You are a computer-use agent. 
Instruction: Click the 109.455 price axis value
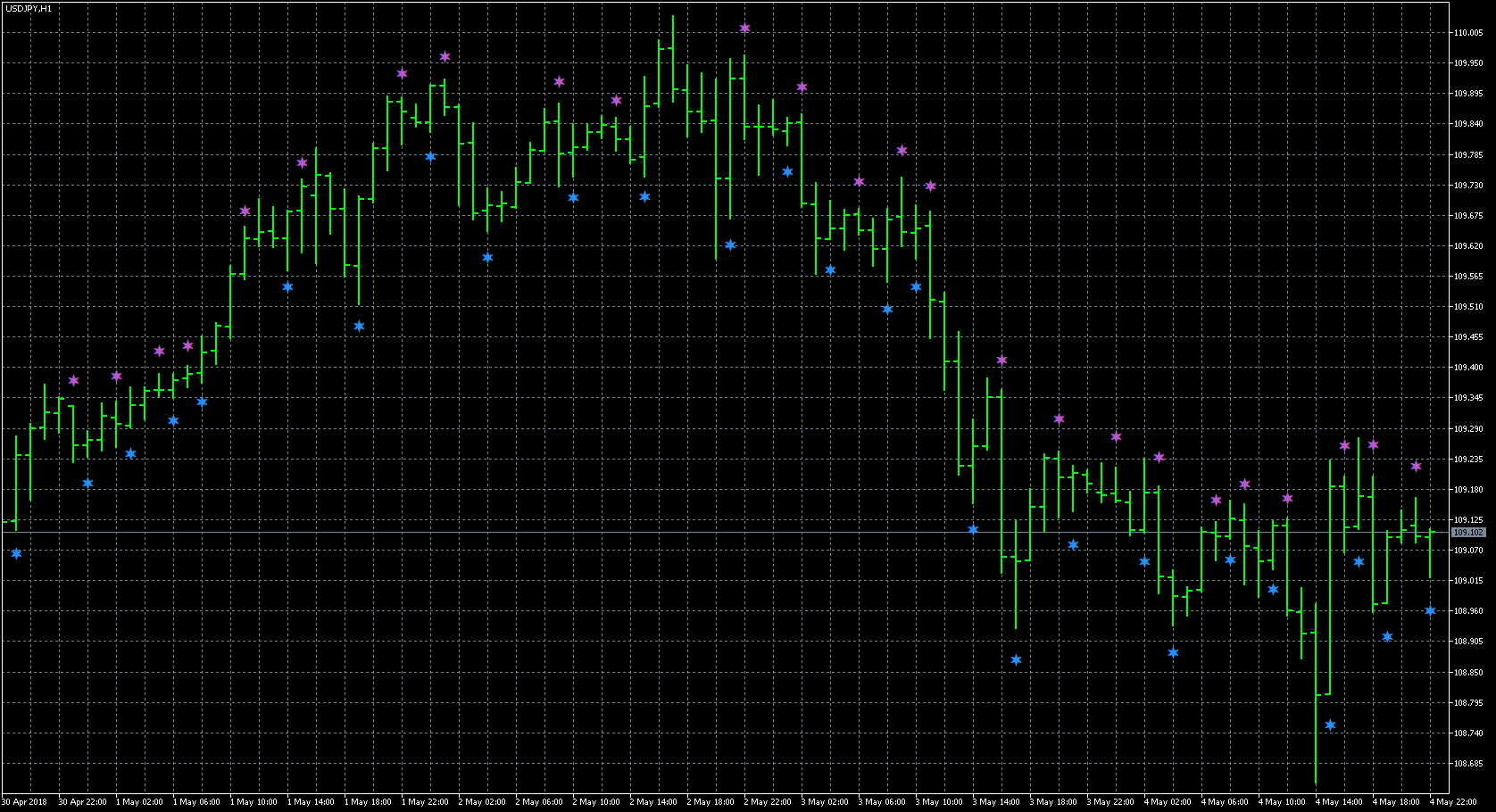[1468, 337]
